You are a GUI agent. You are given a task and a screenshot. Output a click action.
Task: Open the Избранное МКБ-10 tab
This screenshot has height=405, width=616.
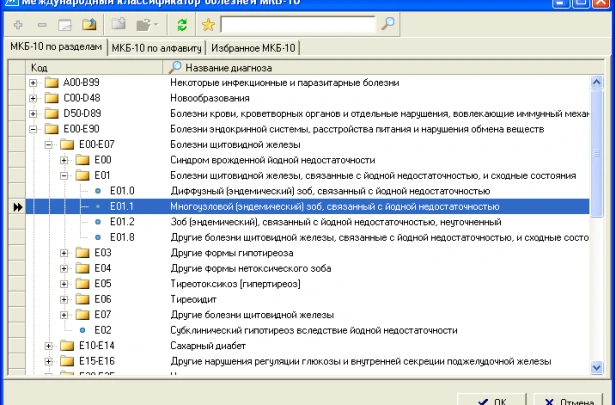253,48
